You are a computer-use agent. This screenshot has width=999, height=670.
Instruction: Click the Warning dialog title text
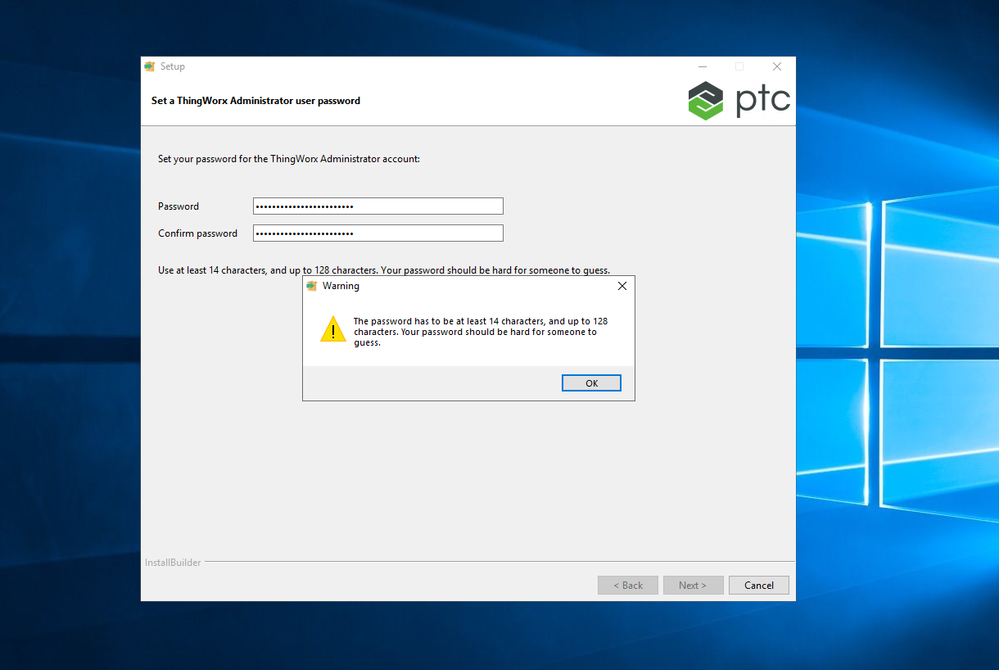pos(341,285)
